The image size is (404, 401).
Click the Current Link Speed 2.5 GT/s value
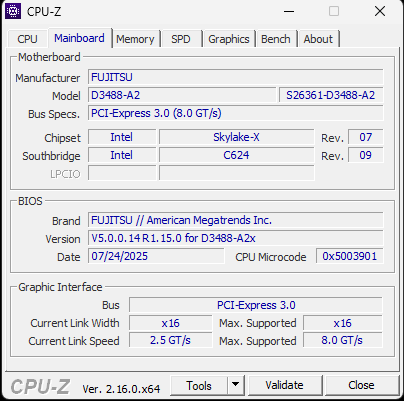[x=171, y=340]
